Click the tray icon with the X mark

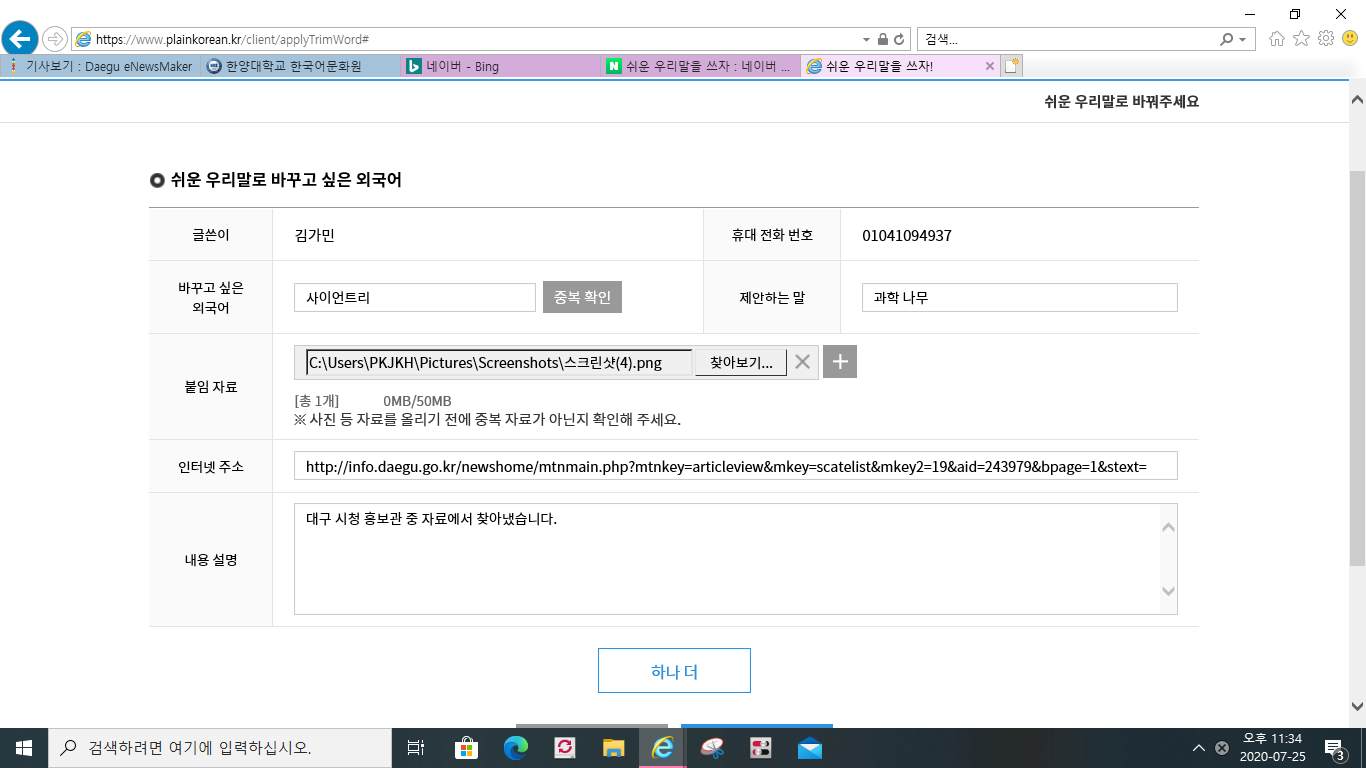(1221, 748)
